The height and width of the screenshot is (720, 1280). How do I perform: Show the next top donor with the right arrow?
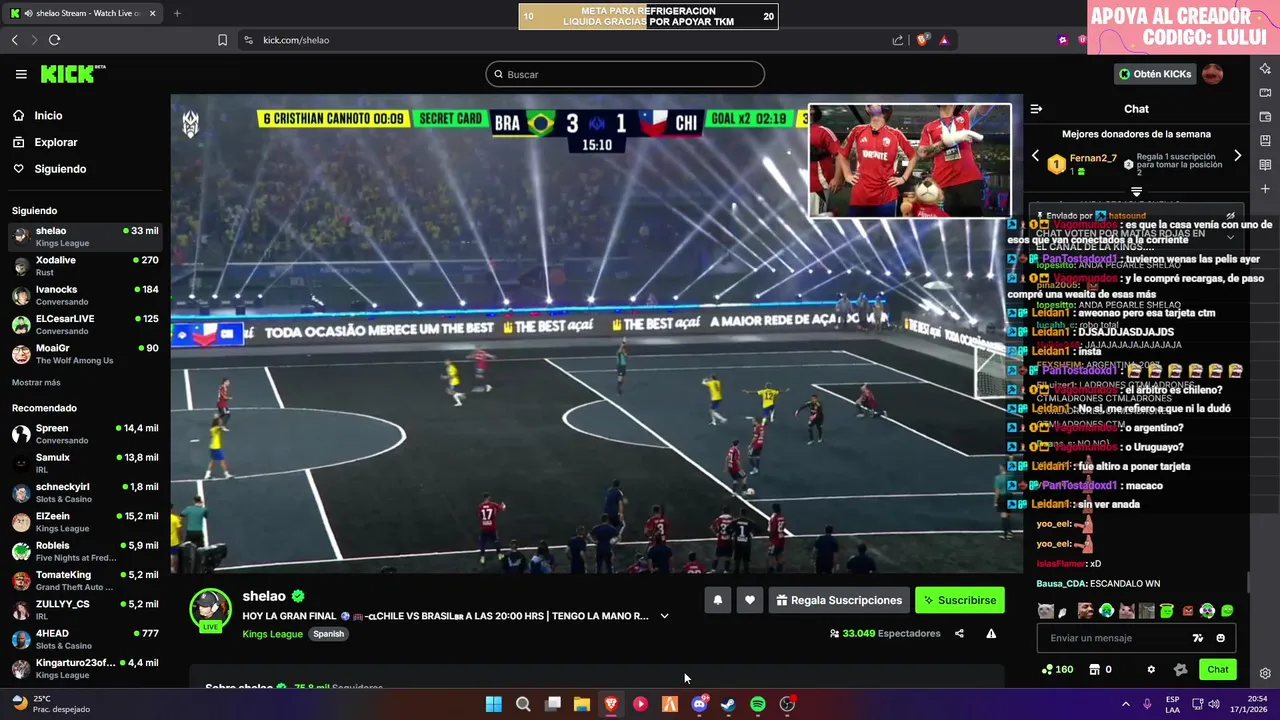[1237, 156]
